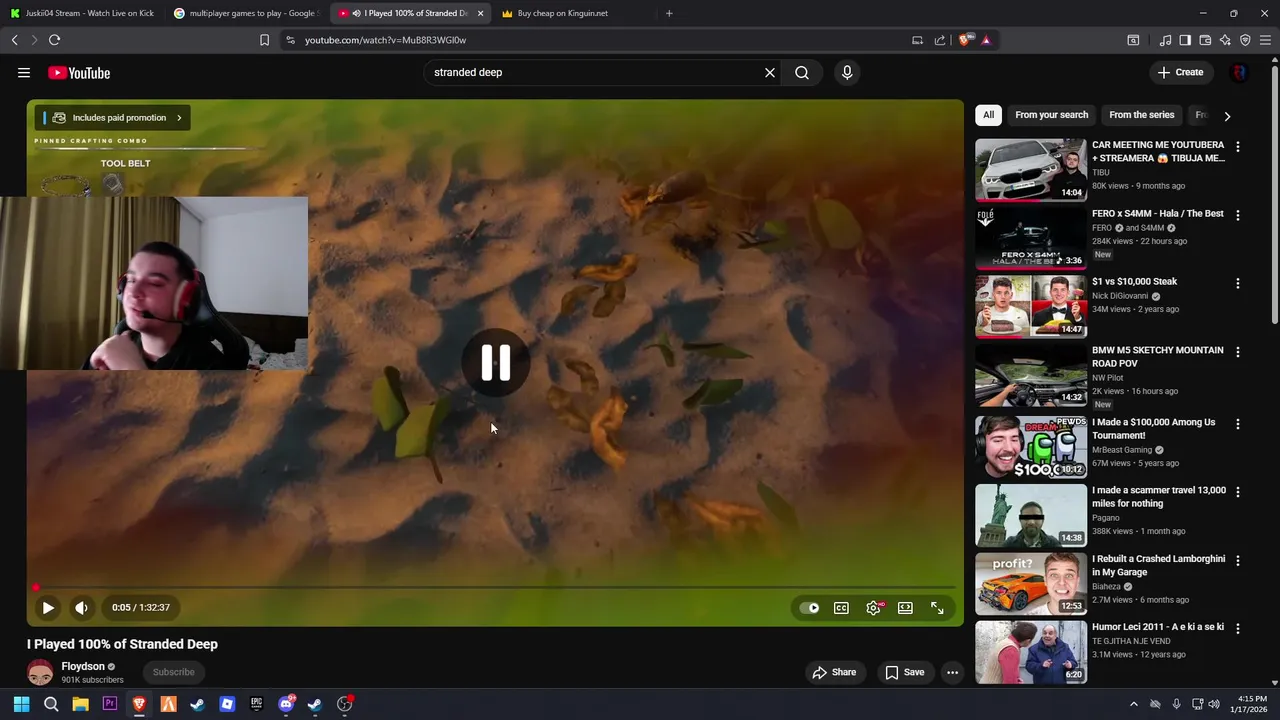Toggle the Autoplay switch in the player
This screenshot has height=720, width=1280.
coord(809,608)
